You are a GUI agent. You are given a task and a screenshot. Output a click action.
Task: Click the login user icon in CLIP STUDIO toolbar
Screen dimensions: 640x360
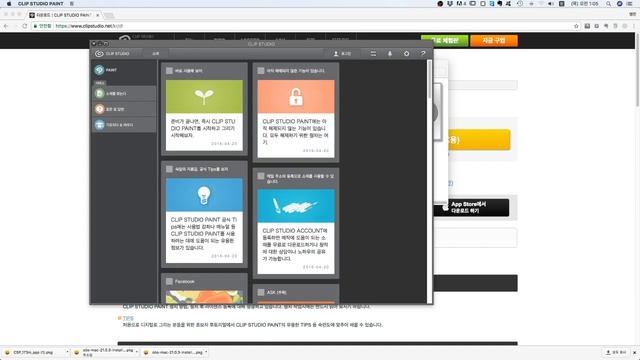coord(336,53)
